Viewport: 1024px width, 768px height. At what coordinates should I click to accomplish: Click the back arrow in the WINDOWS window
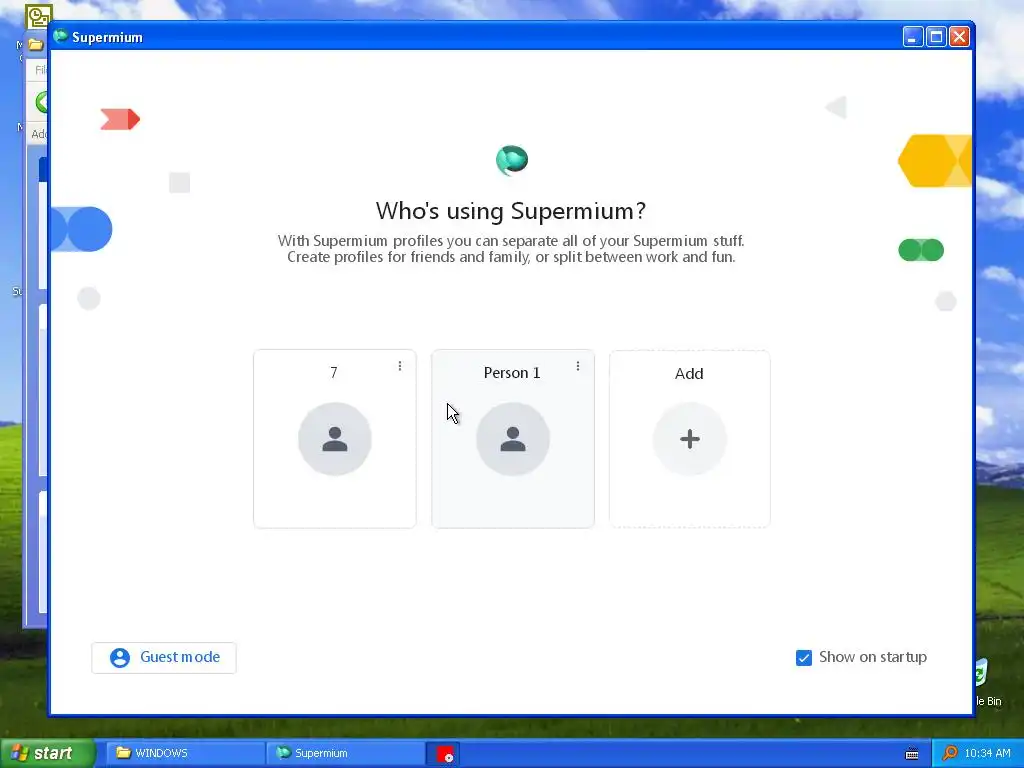pyautogui.click(x=42, y=103)
